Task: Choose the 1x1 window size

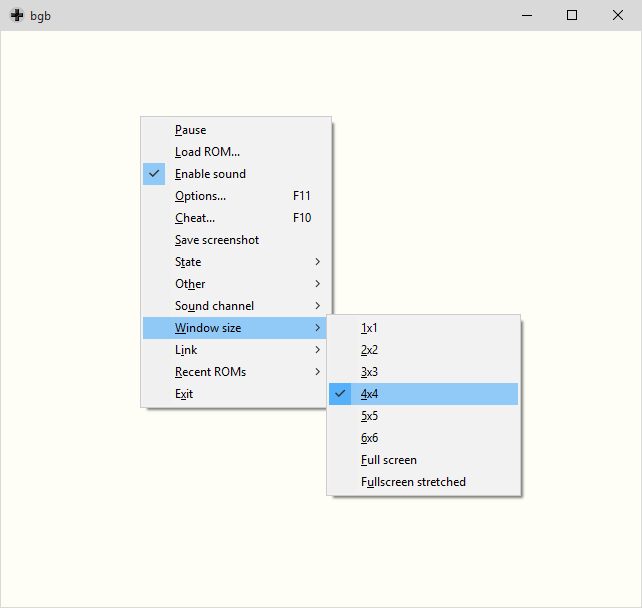Action: pos(370,328)
